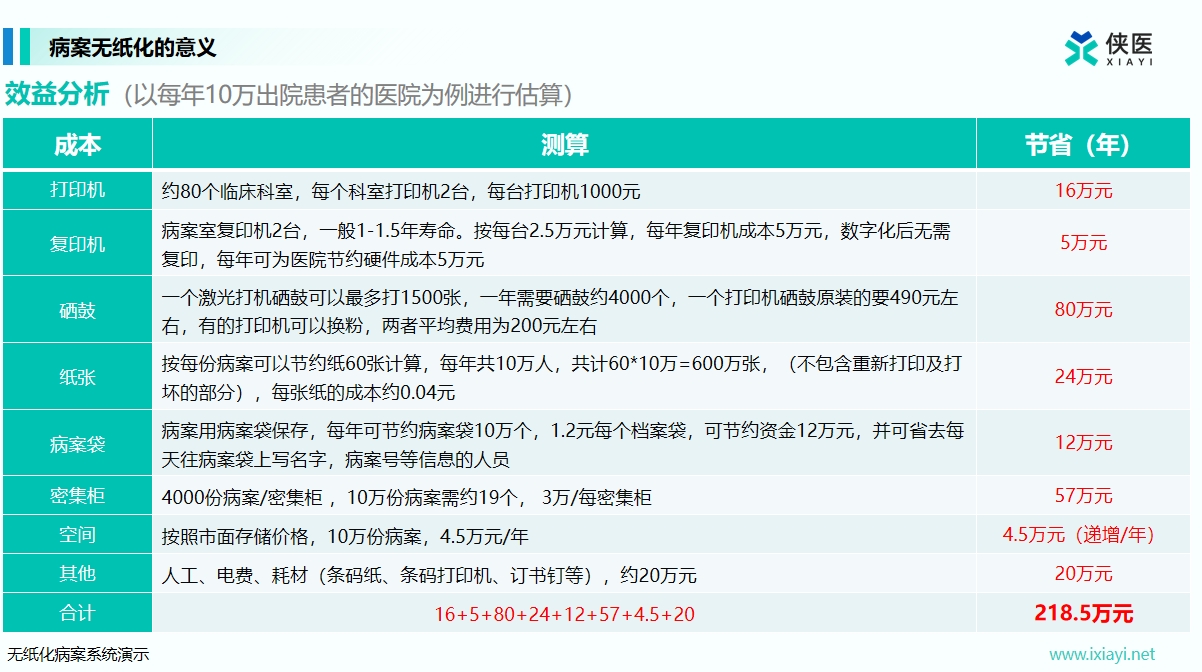Select the 打印机 row label
Viewport: 1202px width, 672px height.
point(77,190)
